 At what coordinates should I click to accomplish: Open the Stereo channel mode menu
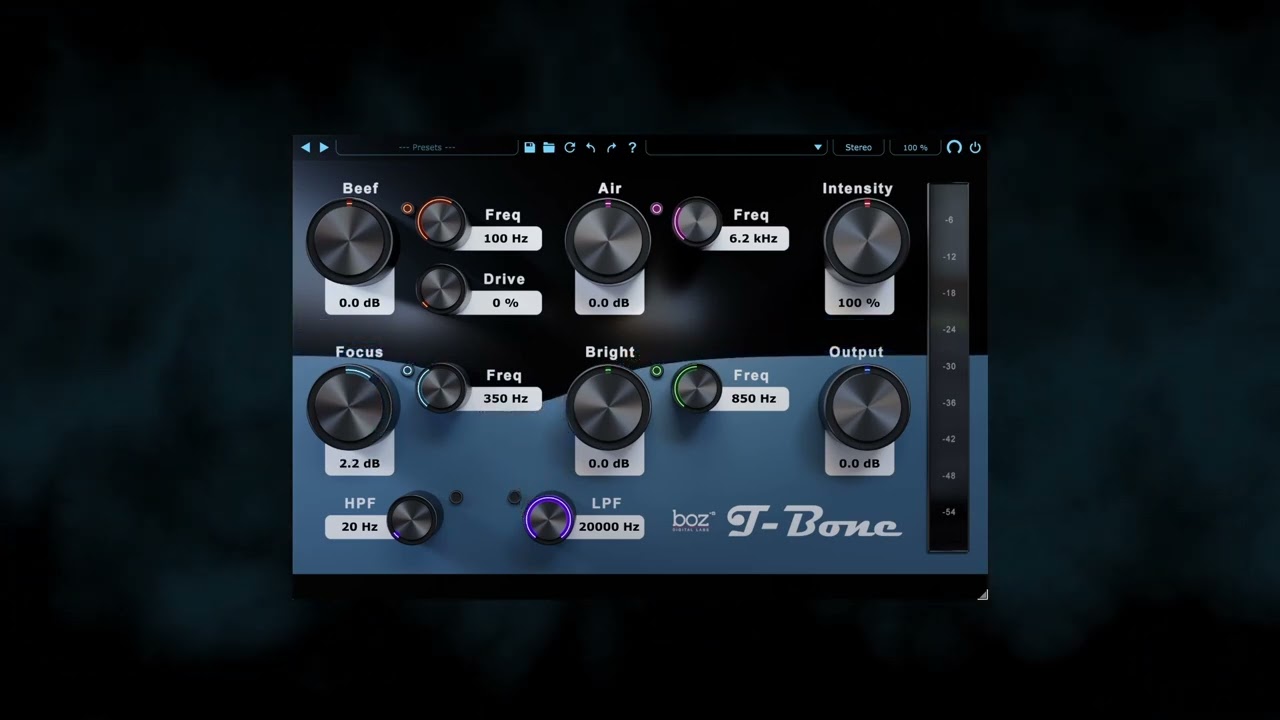click(x=858, y=147)
